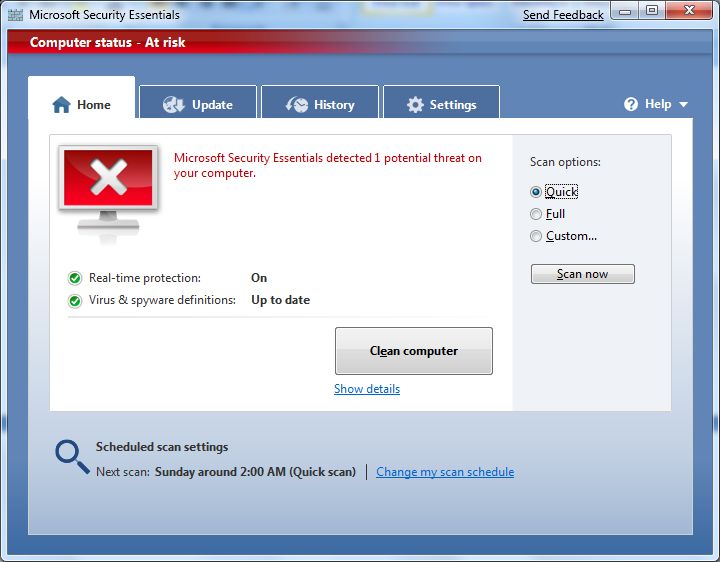720x562 pixels.
Task: Click Change my scan schedule link
Action: point(445,472)
